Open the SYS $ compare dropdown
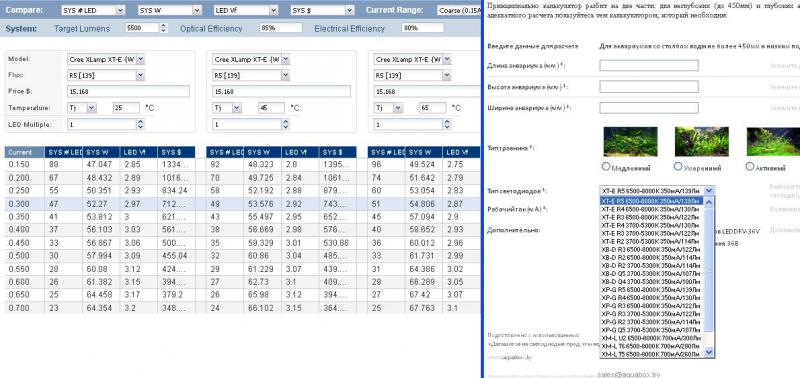The width and height of the screenshot is (800, 378). (x=322, y=10)
